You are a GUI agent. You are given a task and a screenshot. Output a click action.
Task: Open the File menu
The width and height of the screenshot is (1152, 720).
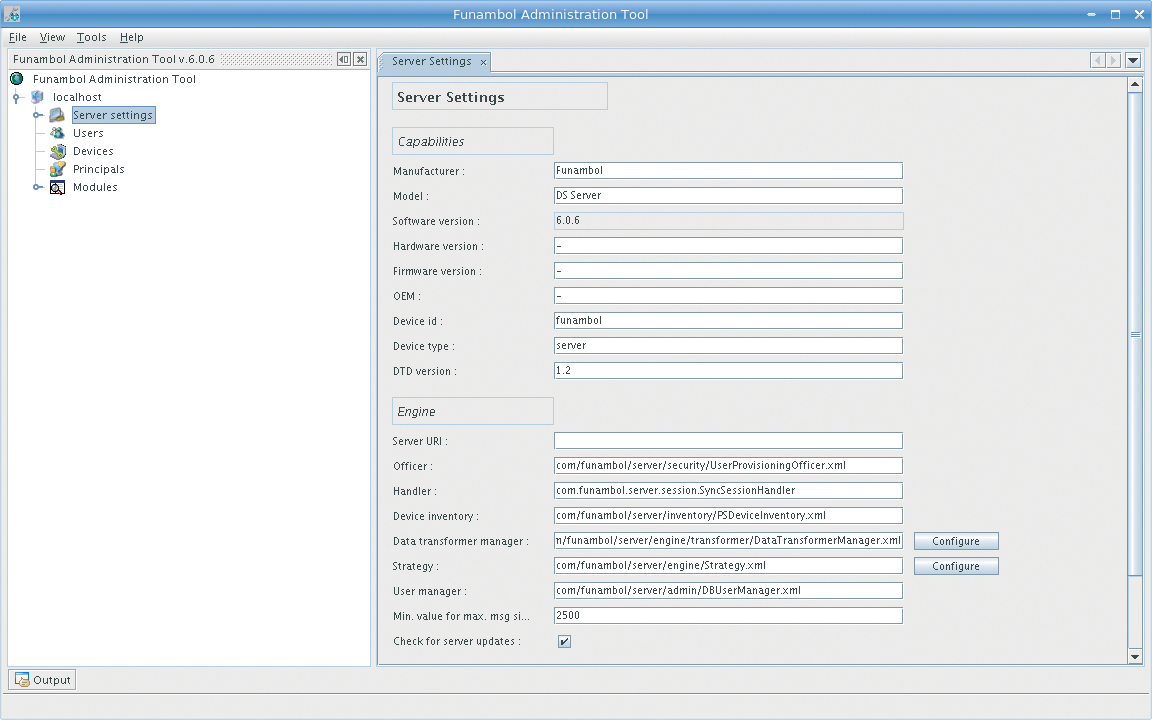tap(18, 37)
